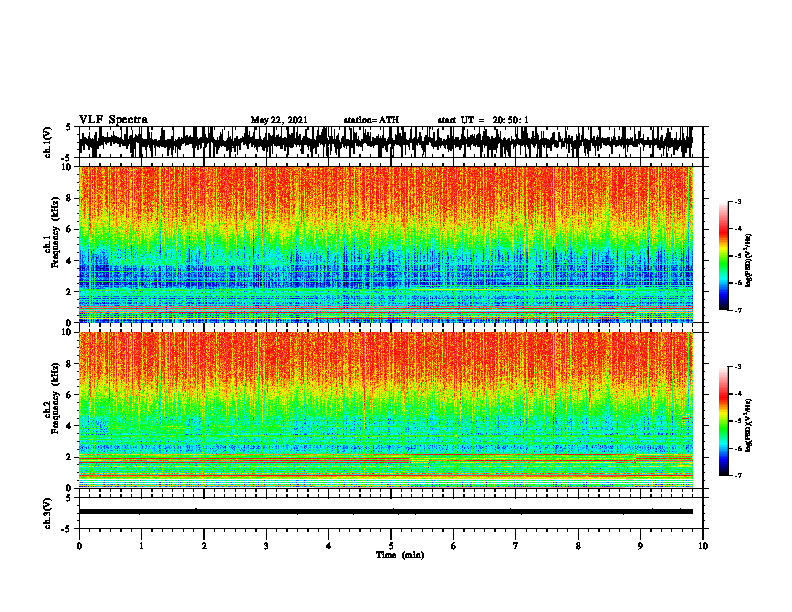Click the ch.1 spectrogram color bar

point(723,255)
